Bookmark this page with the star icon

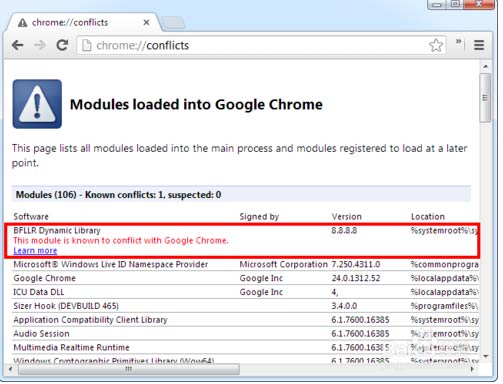coord(436,45)
